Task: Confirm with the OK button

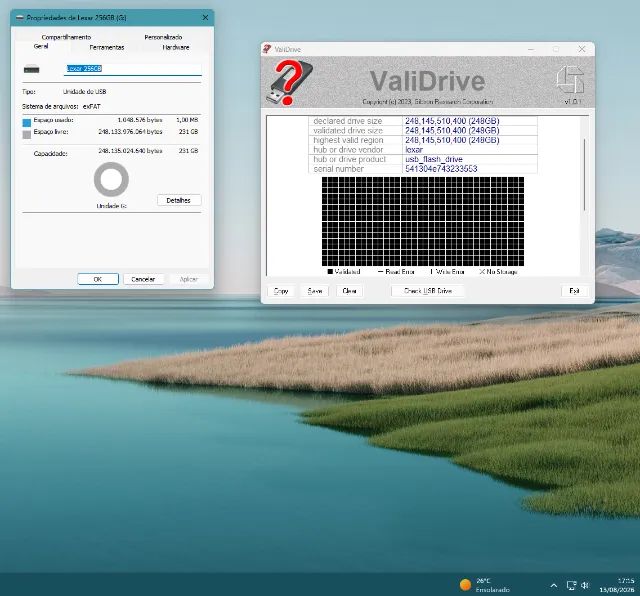Action: (x=98, y=279)
